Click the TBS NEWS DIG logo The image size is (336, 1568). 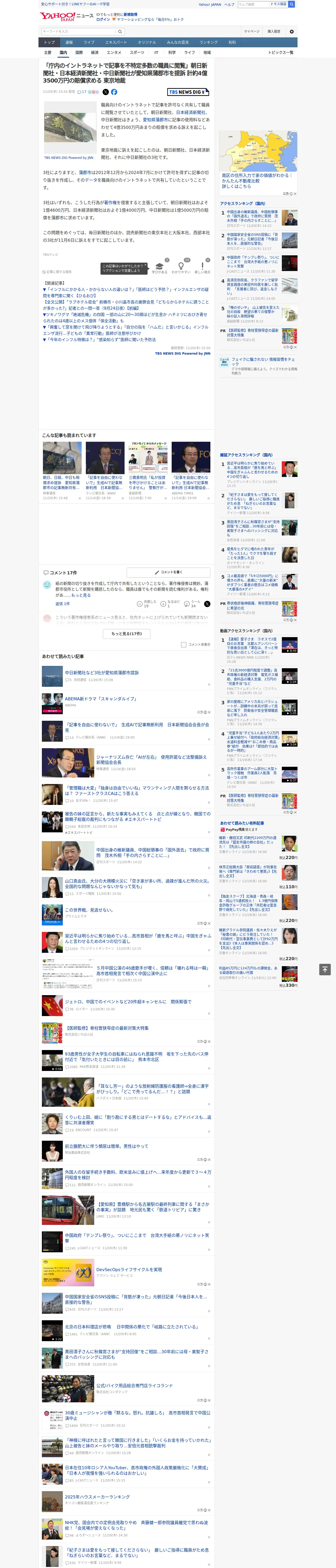[x=188, y=92]
